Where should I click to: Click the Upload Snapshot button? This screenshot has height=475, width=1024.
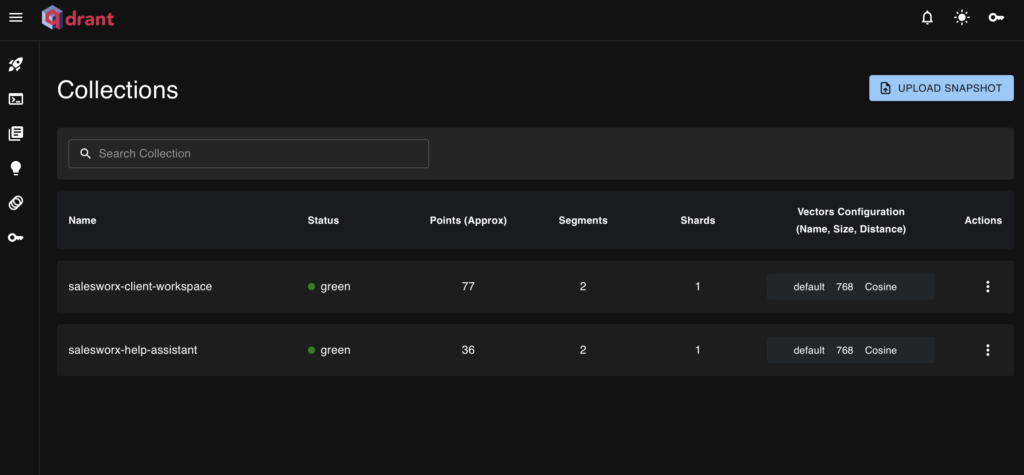click(x=941, y=88)
